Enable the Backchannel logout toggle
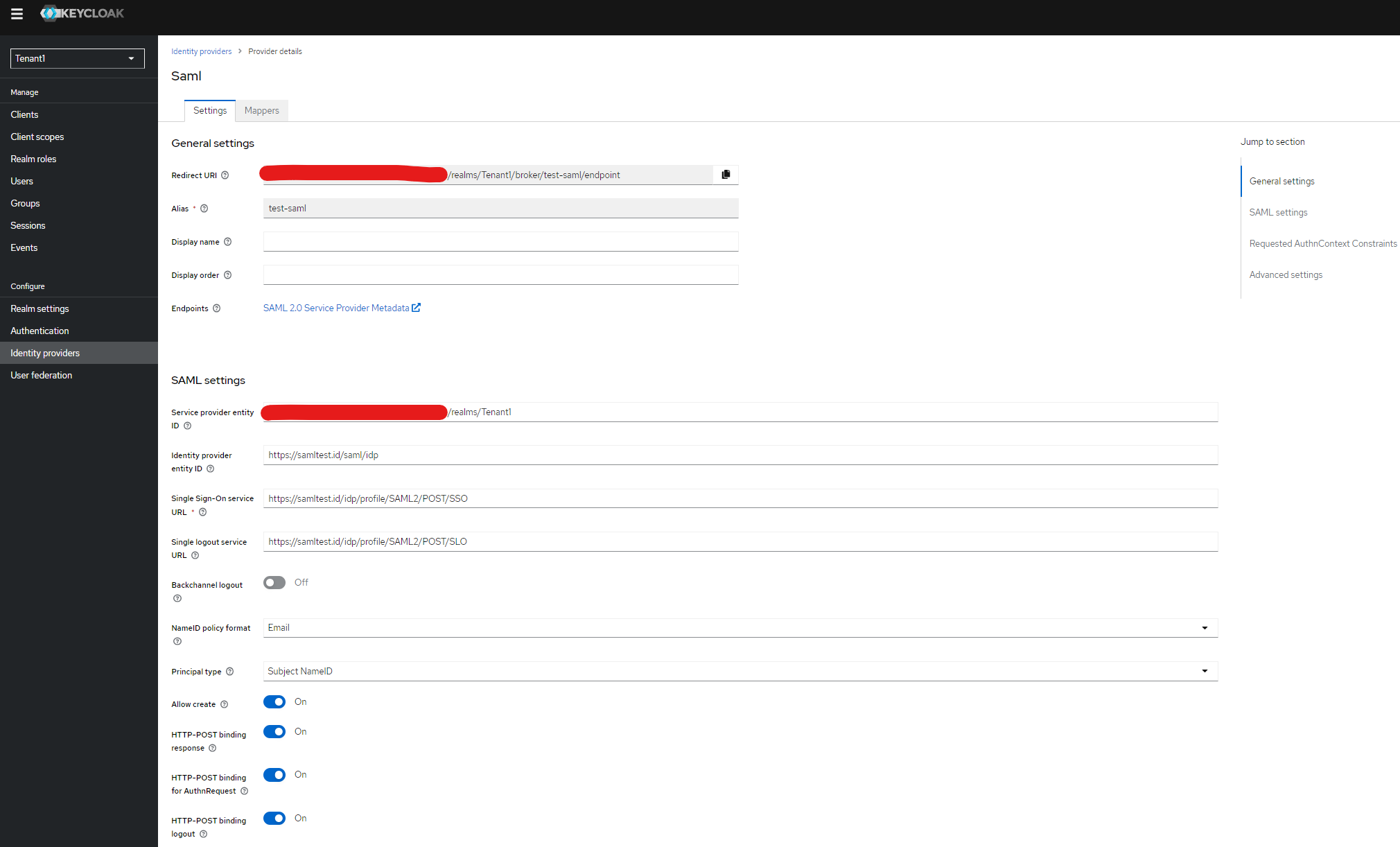This screenshot has height=847, width=1400. coord(274,582)
